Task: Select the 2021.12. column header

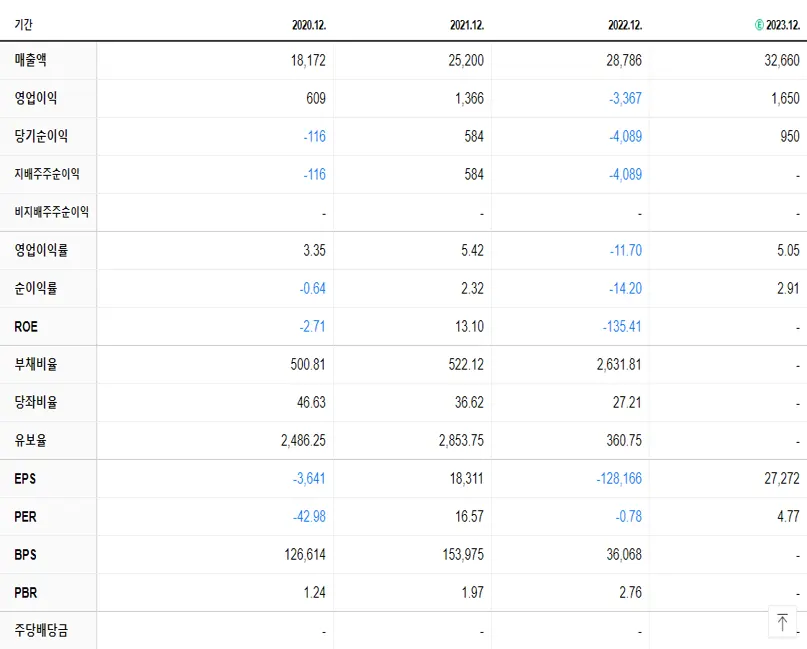Action: coord(467,25)
